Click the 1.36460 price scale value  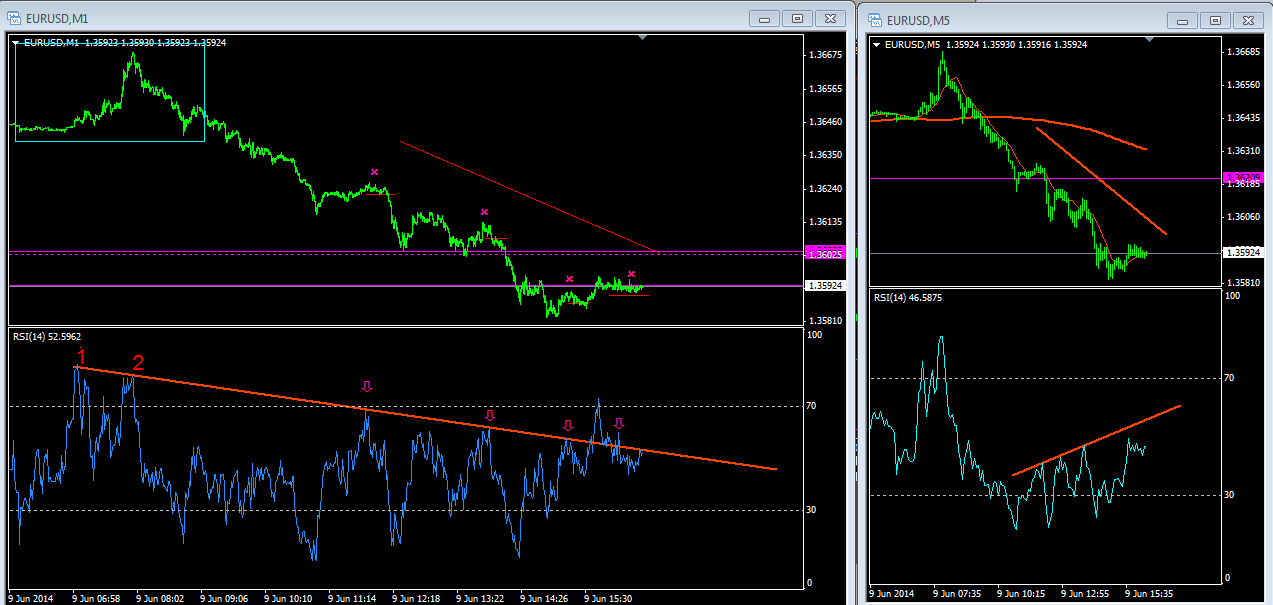point(826,122)
